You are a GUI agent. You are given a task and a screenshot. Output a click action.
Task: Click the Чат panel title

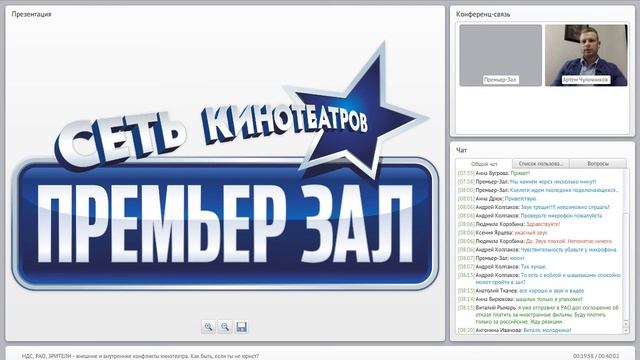tap(461, 150)
